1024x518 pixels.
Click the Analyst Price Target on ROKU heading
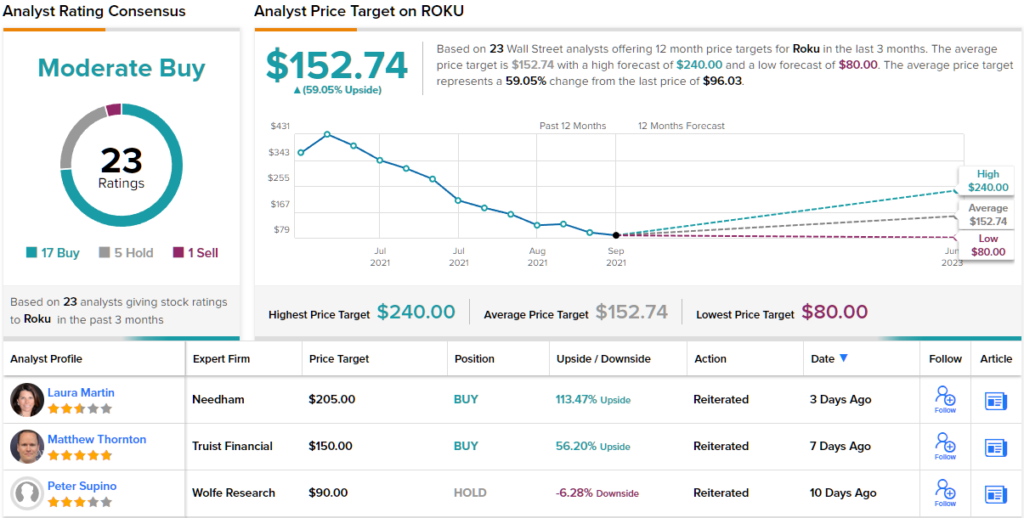click(x=359, y=11)
